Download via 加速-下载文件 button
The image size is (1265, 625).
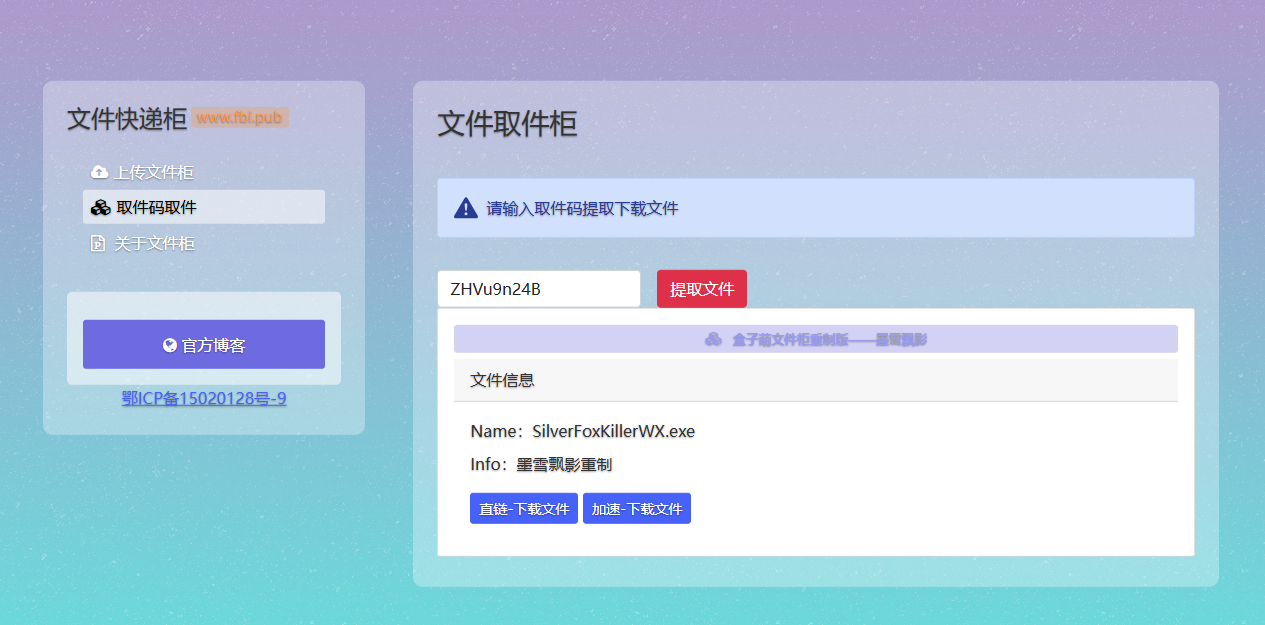click(x=636, y=509)
